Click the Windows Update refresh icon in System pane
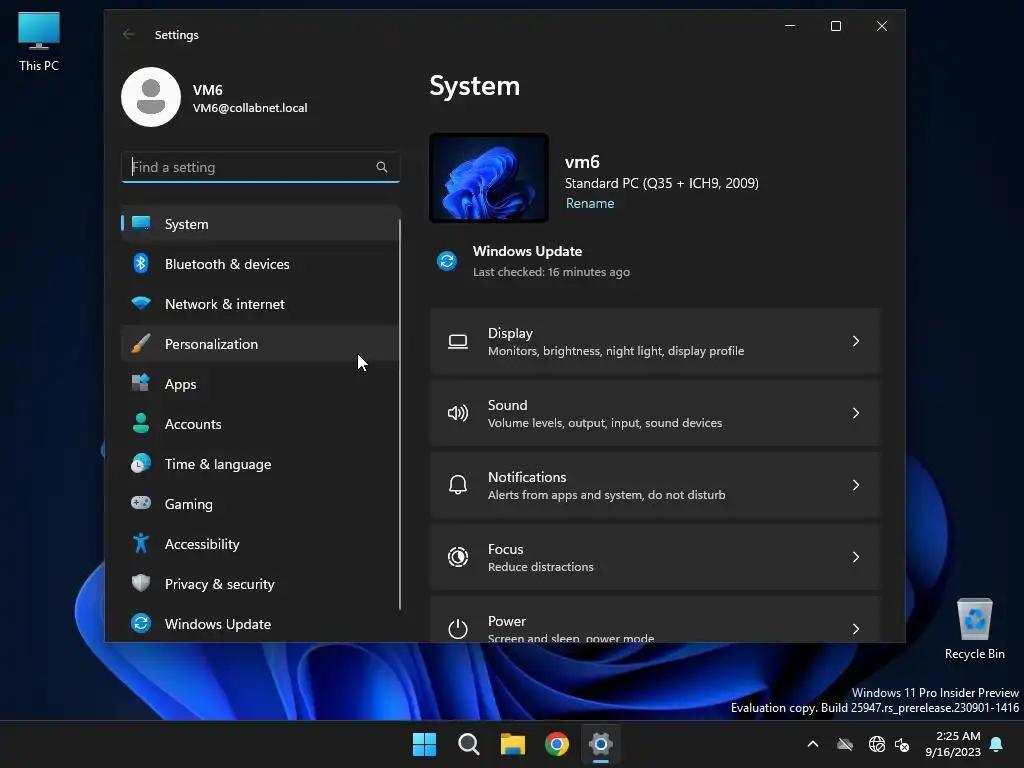This screenshot has height=768, width=1024. [x=447, y=261]
